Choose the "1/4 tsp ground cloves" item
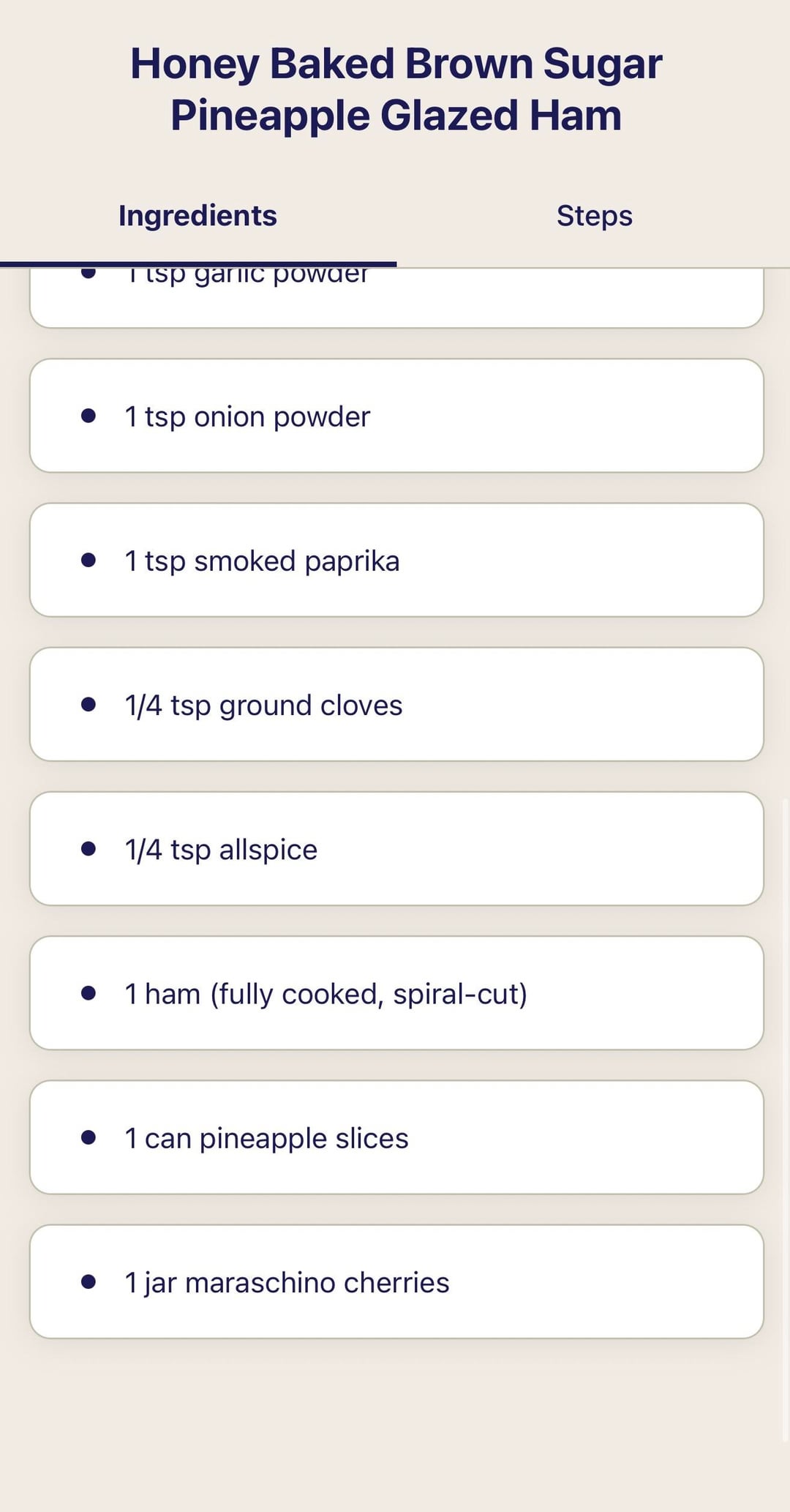The height and width of the screenshot is (1512, 790). pos(263,706)
